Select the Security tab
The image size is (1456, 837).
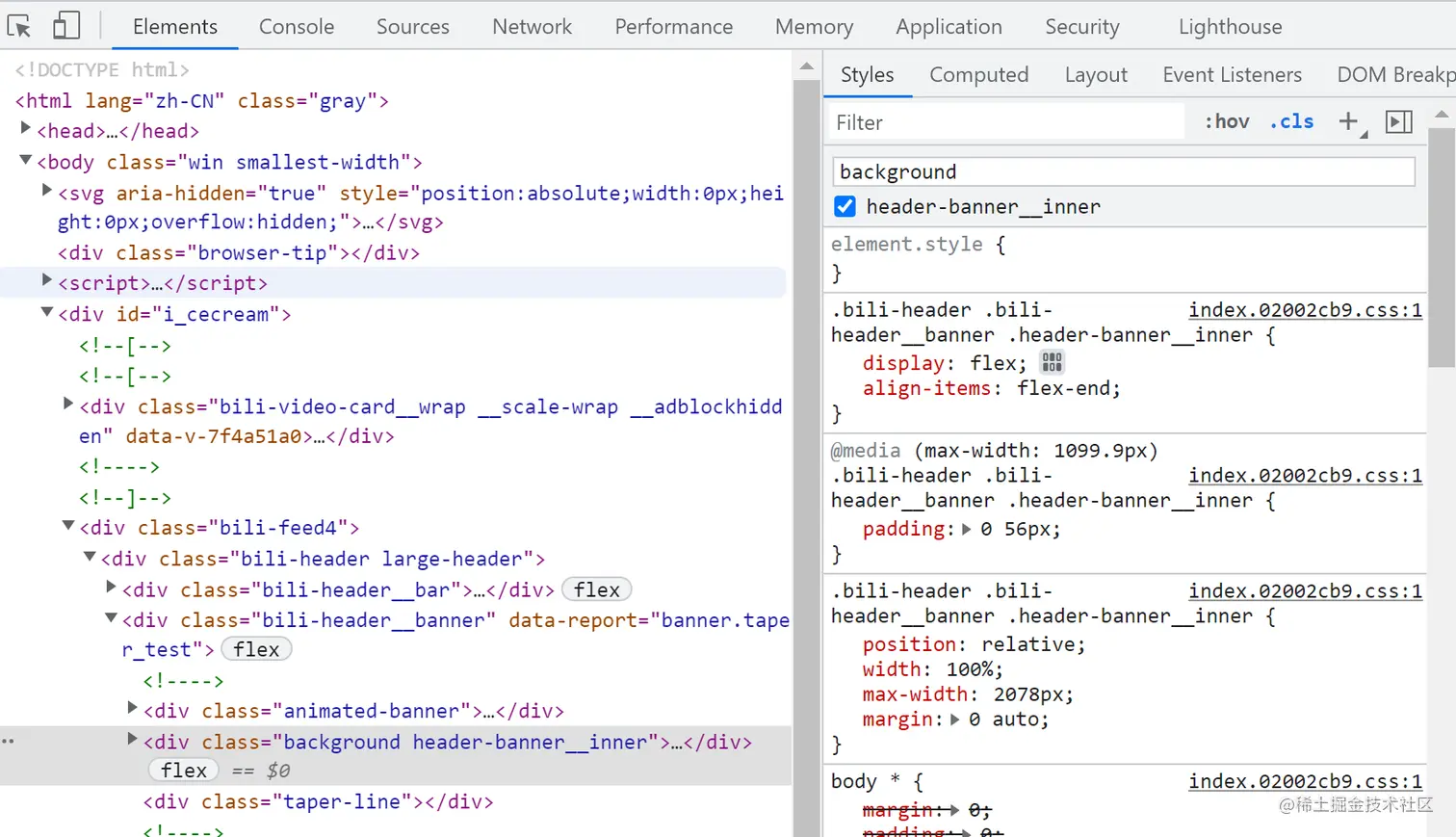pyautogui.click(x=1082, y=27)
